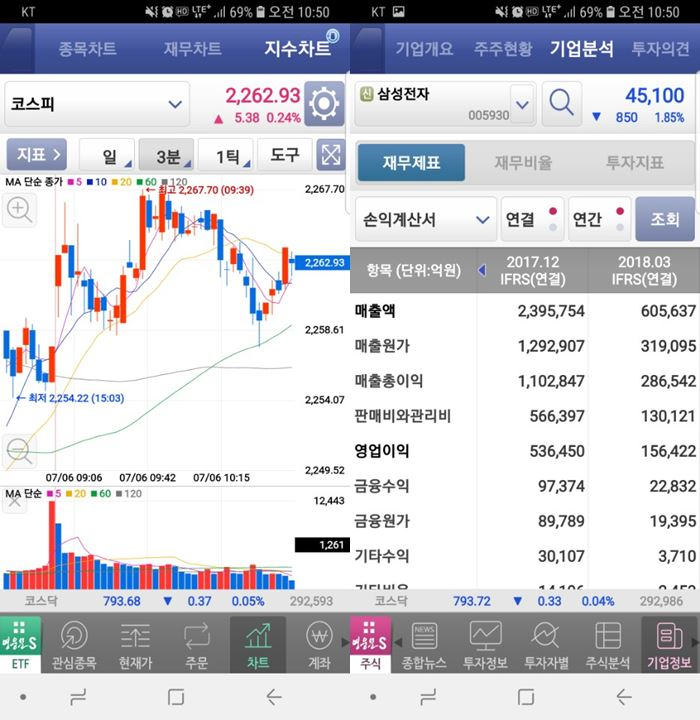Tap left 코스닥 793.68 ticker bar
This screenshot has width=700, height=720.
pos(175,601)
